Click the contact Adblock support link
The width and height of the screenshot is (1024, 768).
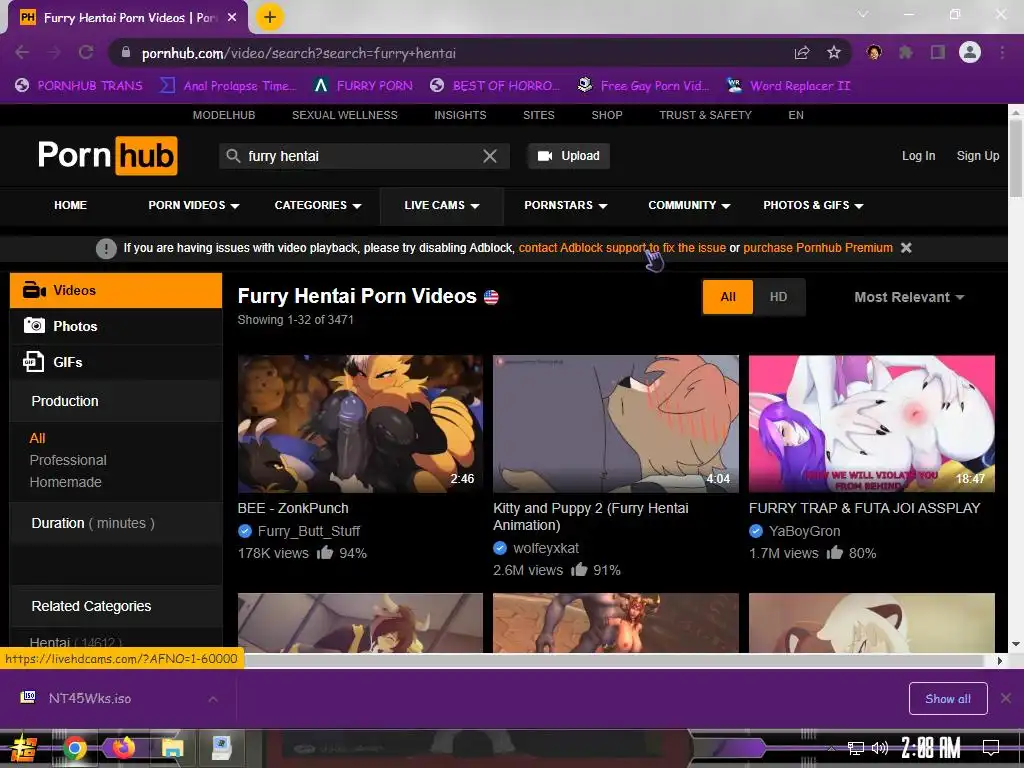622,248
